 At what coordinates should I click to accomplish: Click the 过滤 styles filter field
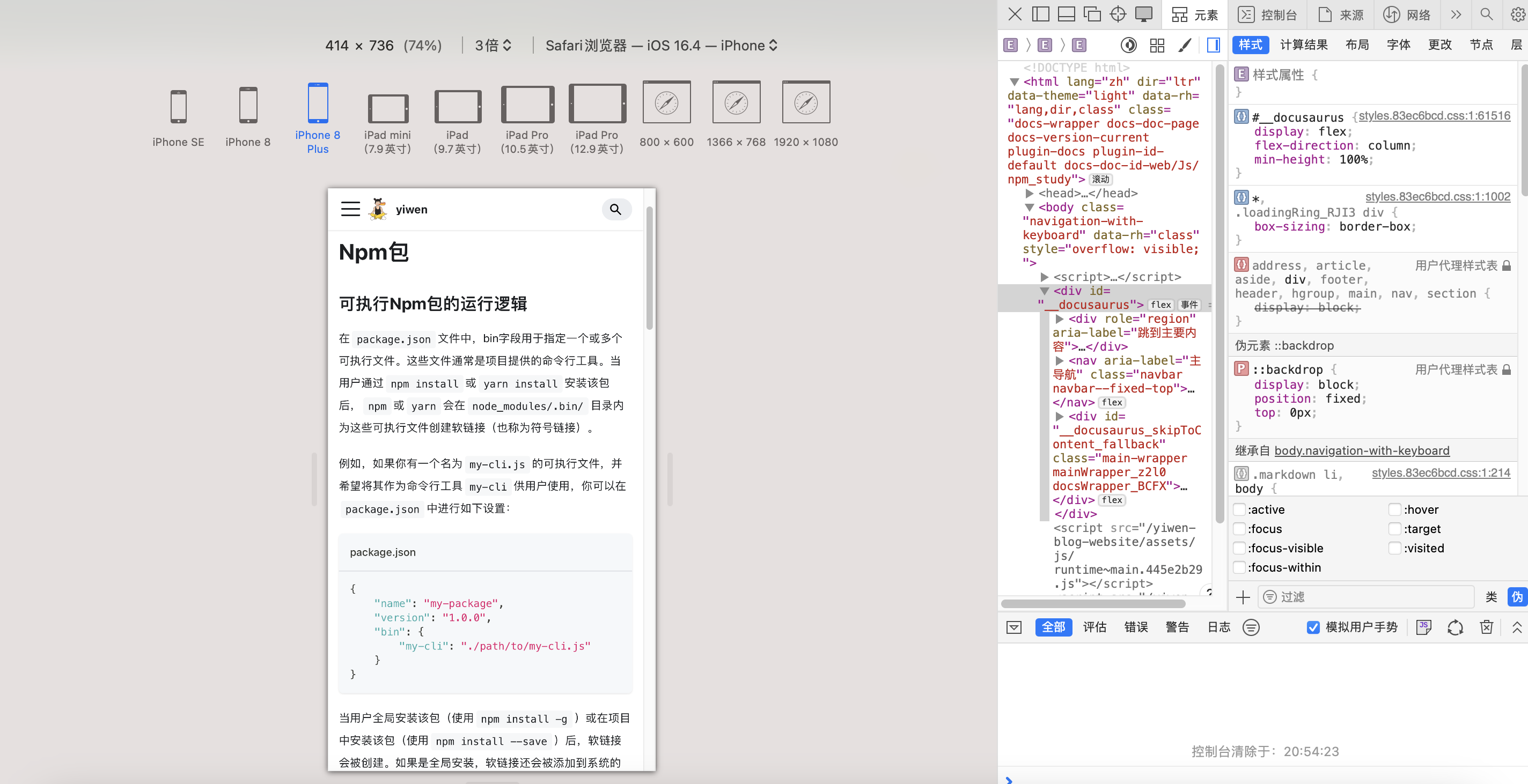coord(1366,597)
